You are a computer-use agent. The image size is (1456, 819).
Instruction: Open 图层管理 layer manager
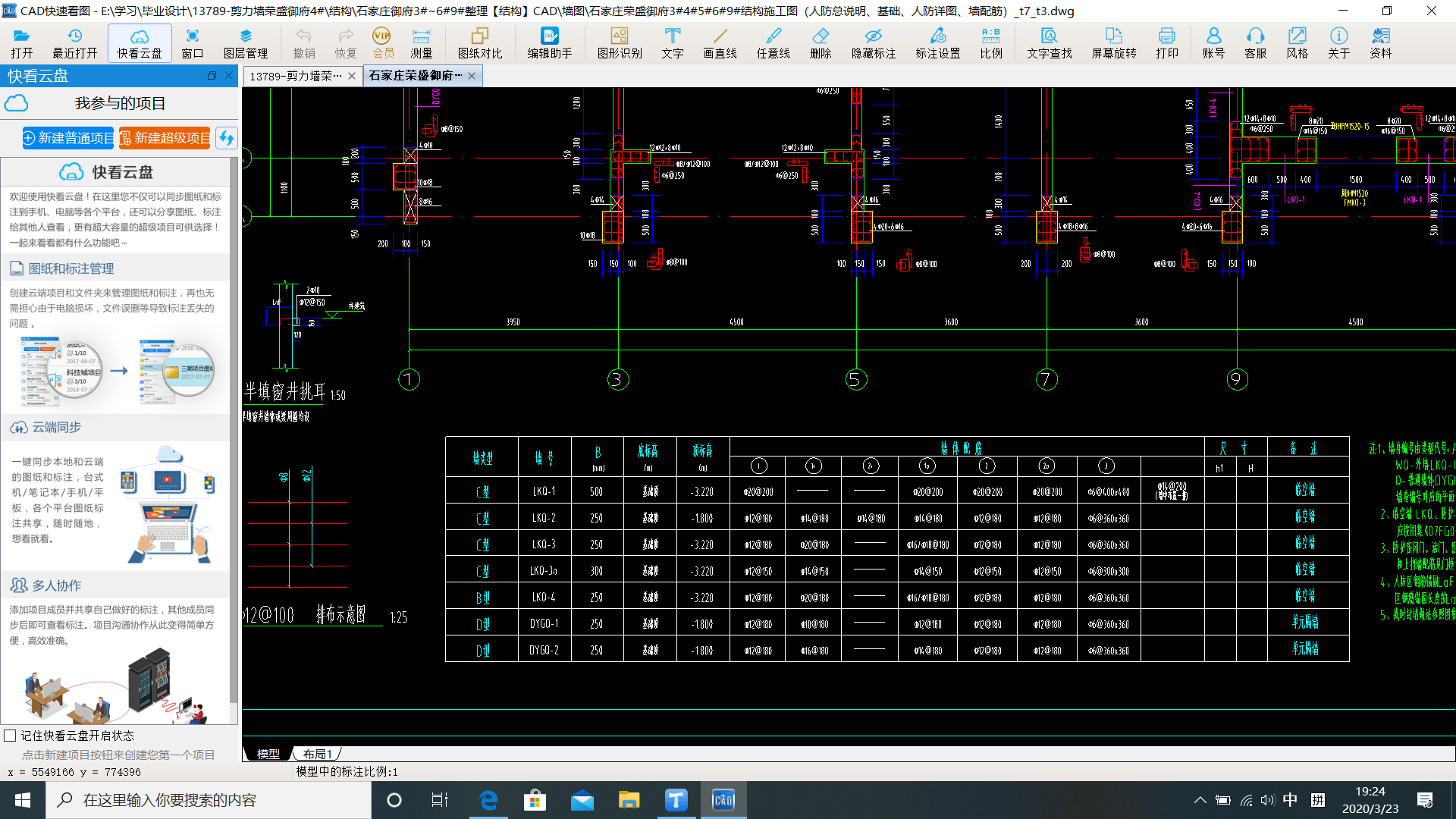[246, 43]
